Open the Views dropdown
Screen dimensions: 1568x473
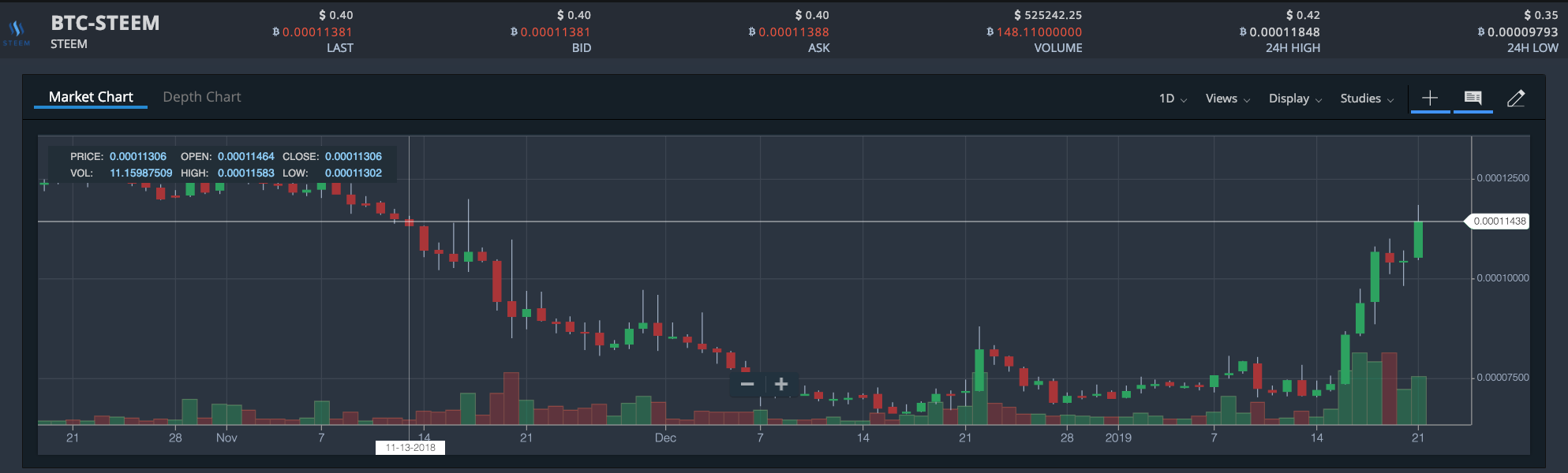(x=1228, y=99)
